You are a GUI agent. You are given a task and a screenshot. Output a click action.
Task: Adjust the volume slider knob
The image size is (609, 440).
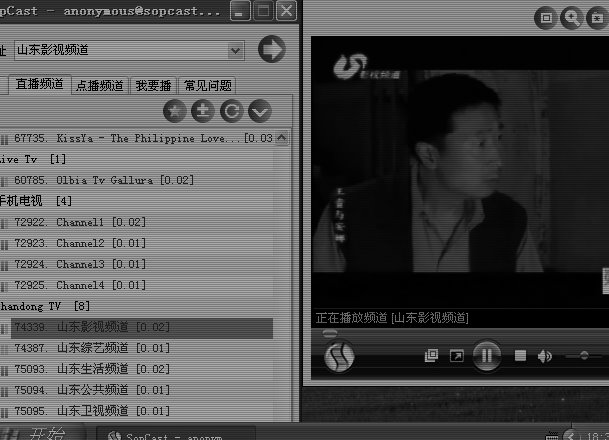point(584,355)
